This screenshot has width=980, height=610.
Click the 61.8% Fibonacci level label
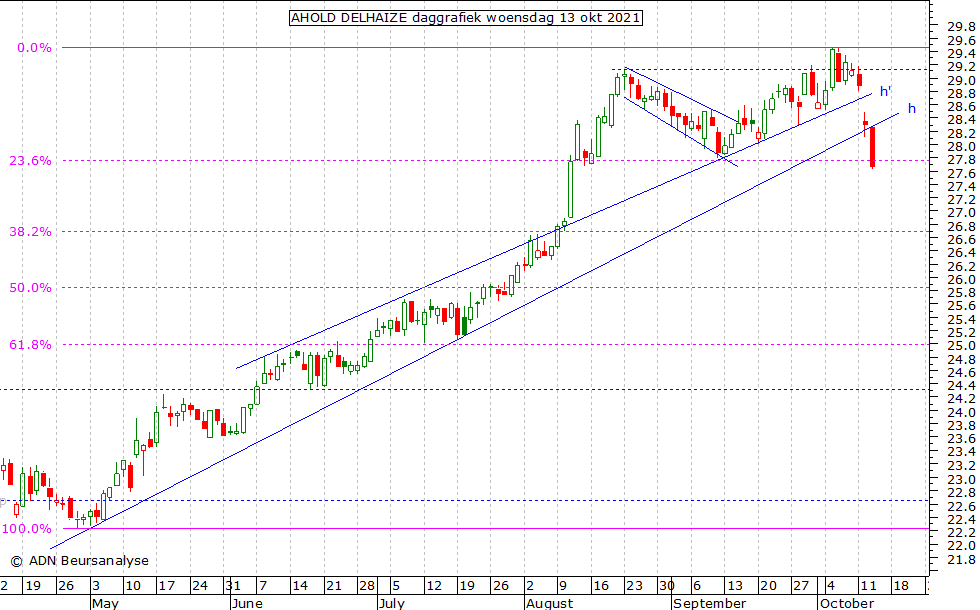click(x=30, y=345)
